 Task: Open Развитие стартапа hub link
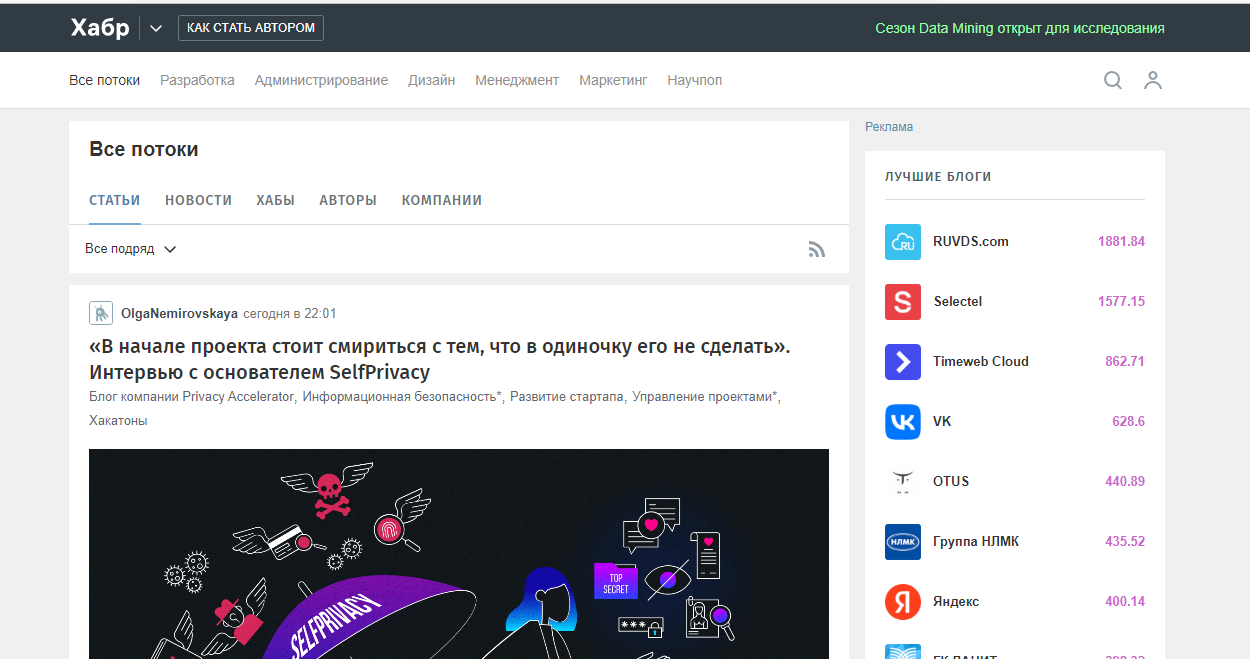click(567, 397)
